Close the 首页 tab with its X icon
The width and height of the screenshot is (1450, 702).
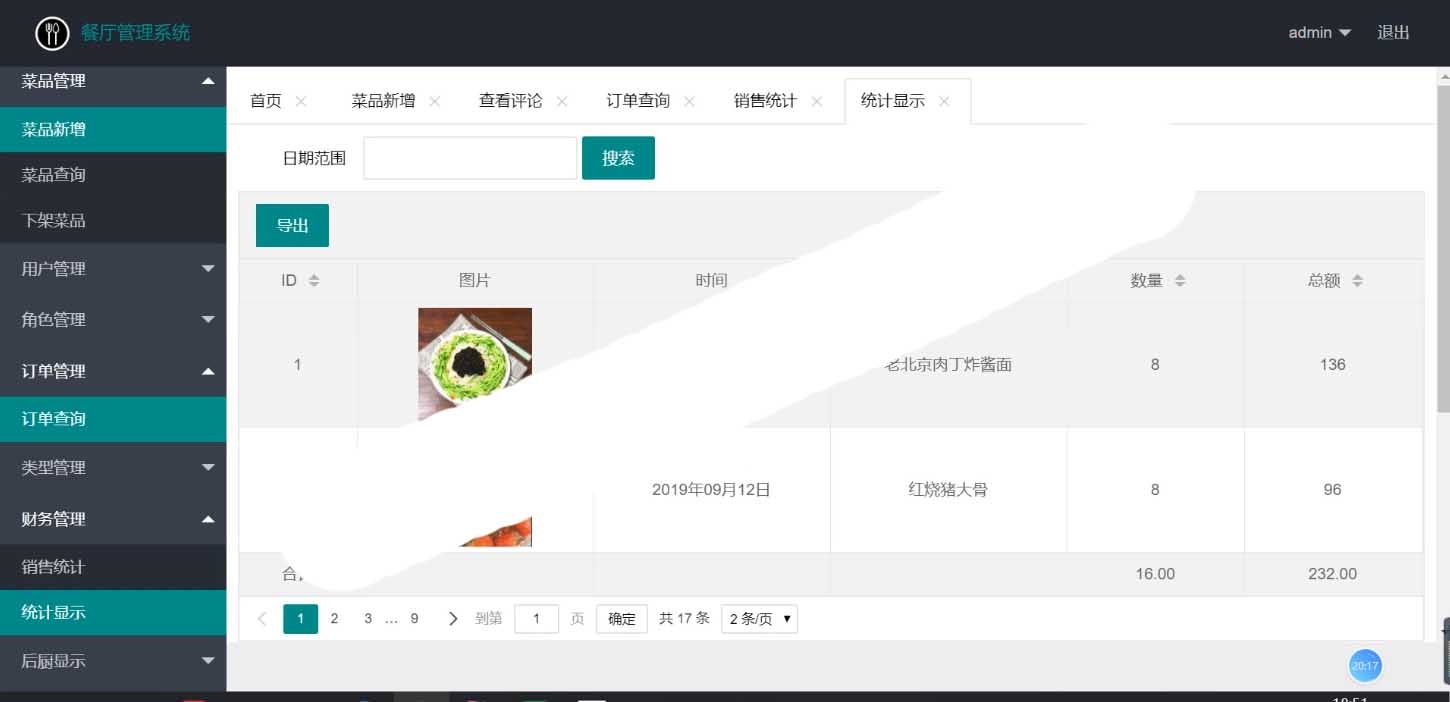pos(301,101)
